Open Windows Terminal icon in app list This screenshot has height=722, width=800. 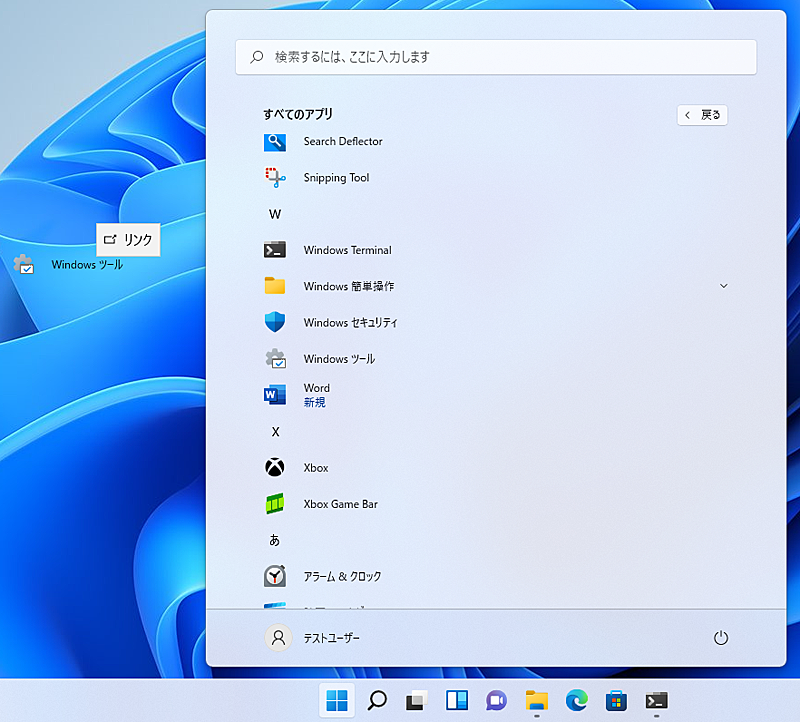pos(274,250)
